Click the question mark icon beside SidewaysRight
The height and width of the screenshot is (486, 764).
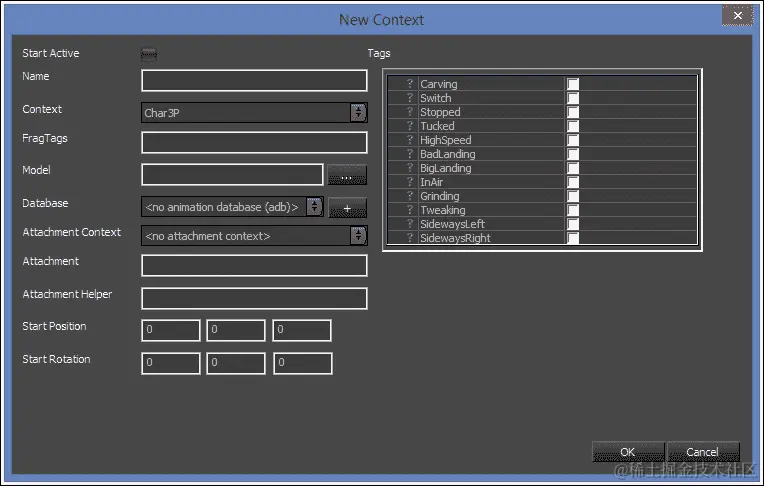tap(410, 238)
